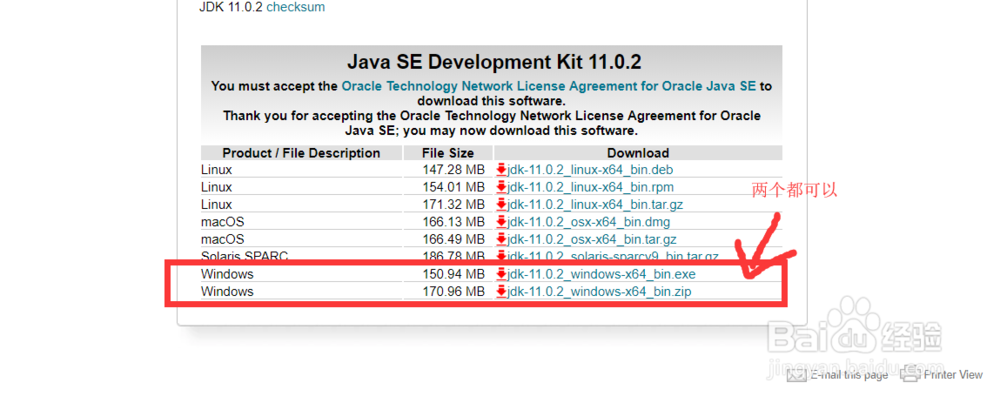Click red download arrow beside osx-x64_bin.dmg

(501, 222)
